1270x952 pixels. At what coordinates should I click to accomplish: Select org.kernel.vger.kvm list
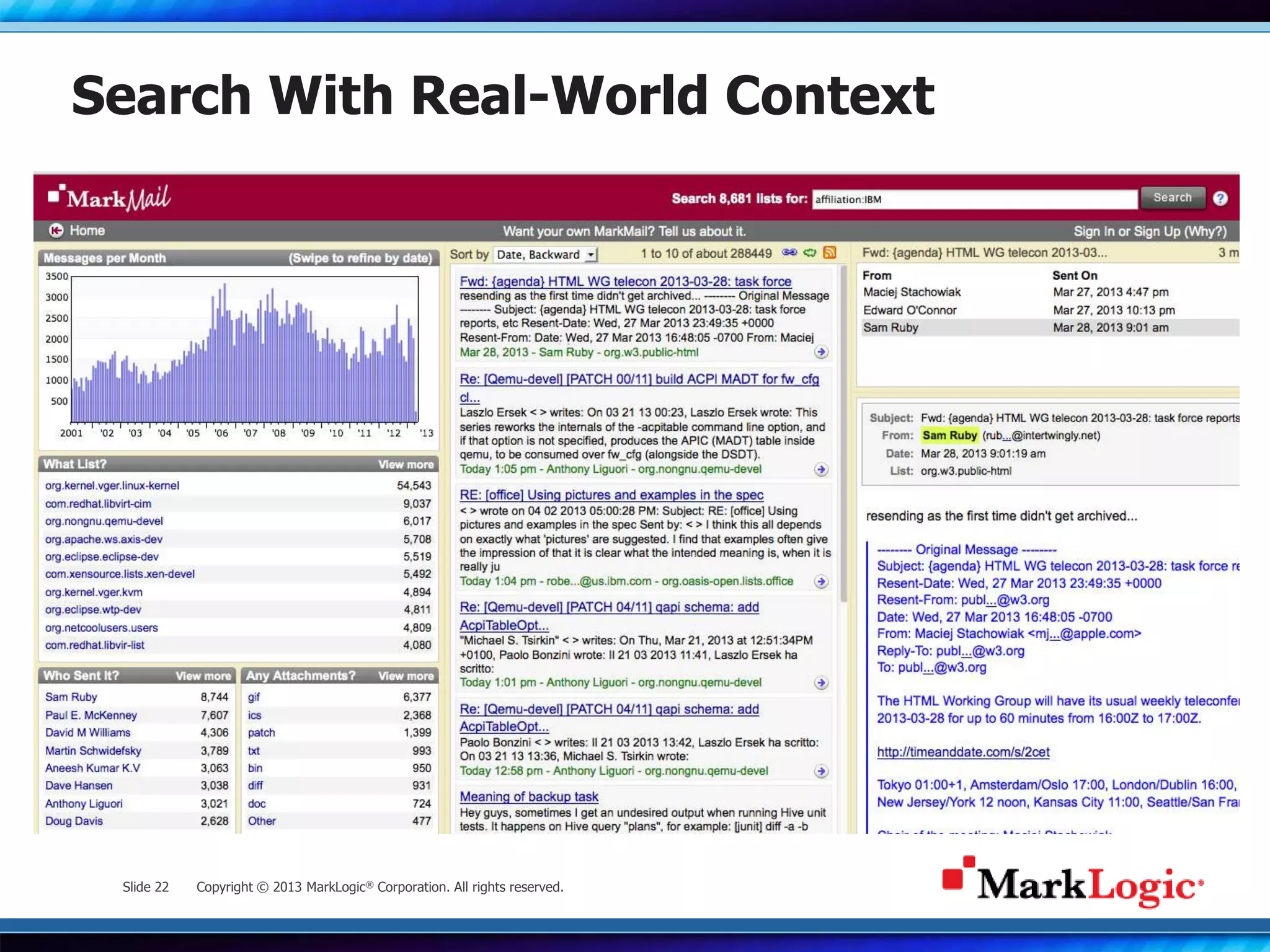(x=94, y=592)
